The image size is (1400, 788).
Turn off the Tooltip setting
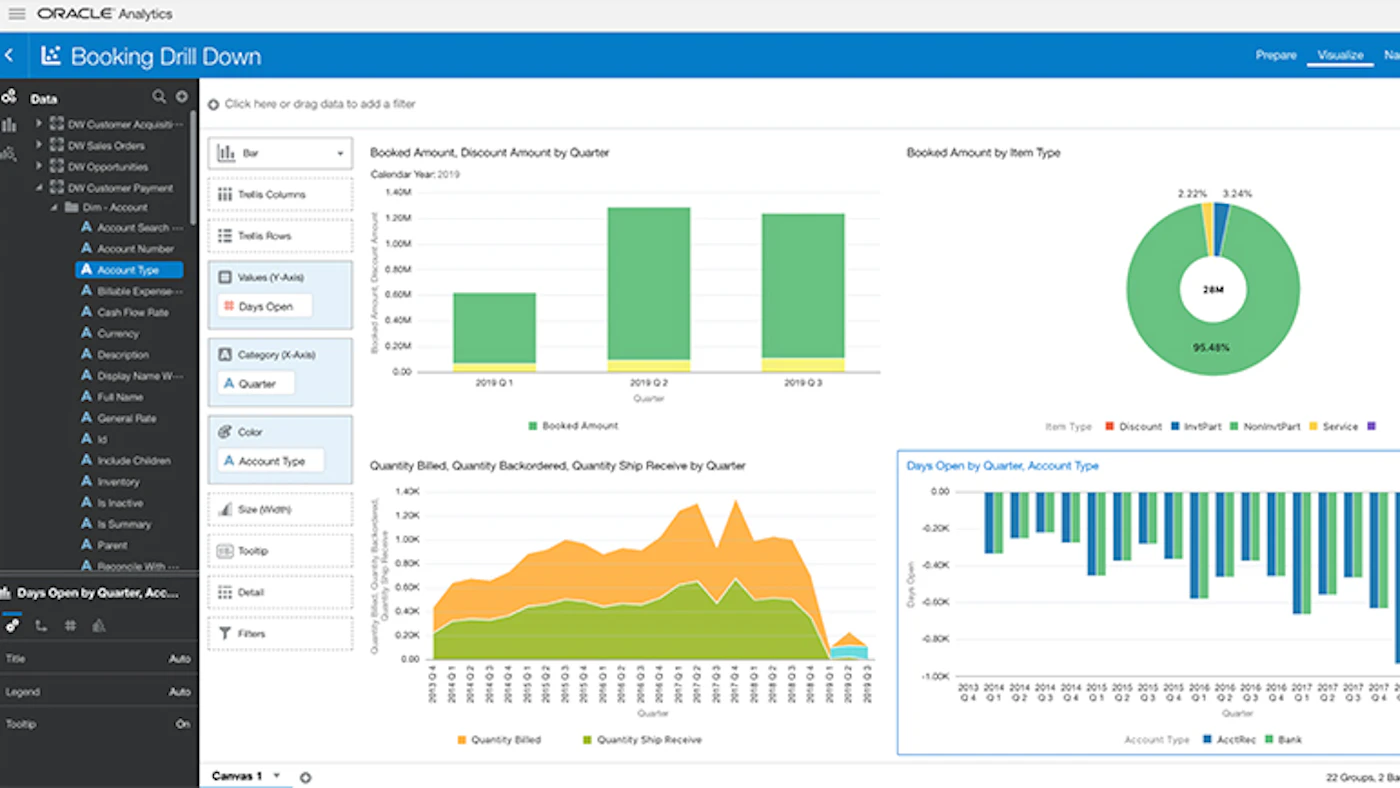(180, 723)
